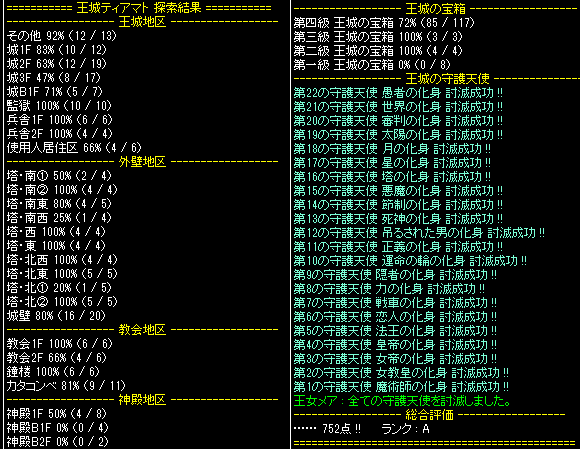Screen dimensions: 580x449
Task: Pick the 塔・南西 25% (1 / 4) row
Action: pyautogui.click(x=59, y=218)
